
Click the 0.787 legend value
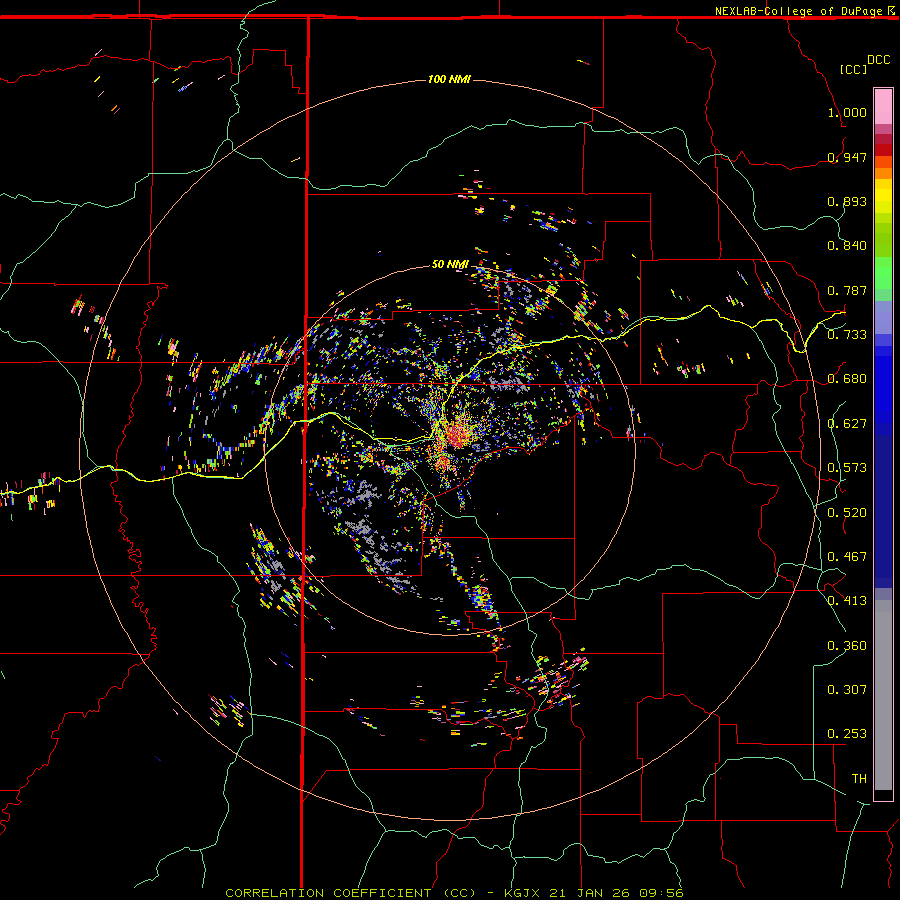(847, 290)
